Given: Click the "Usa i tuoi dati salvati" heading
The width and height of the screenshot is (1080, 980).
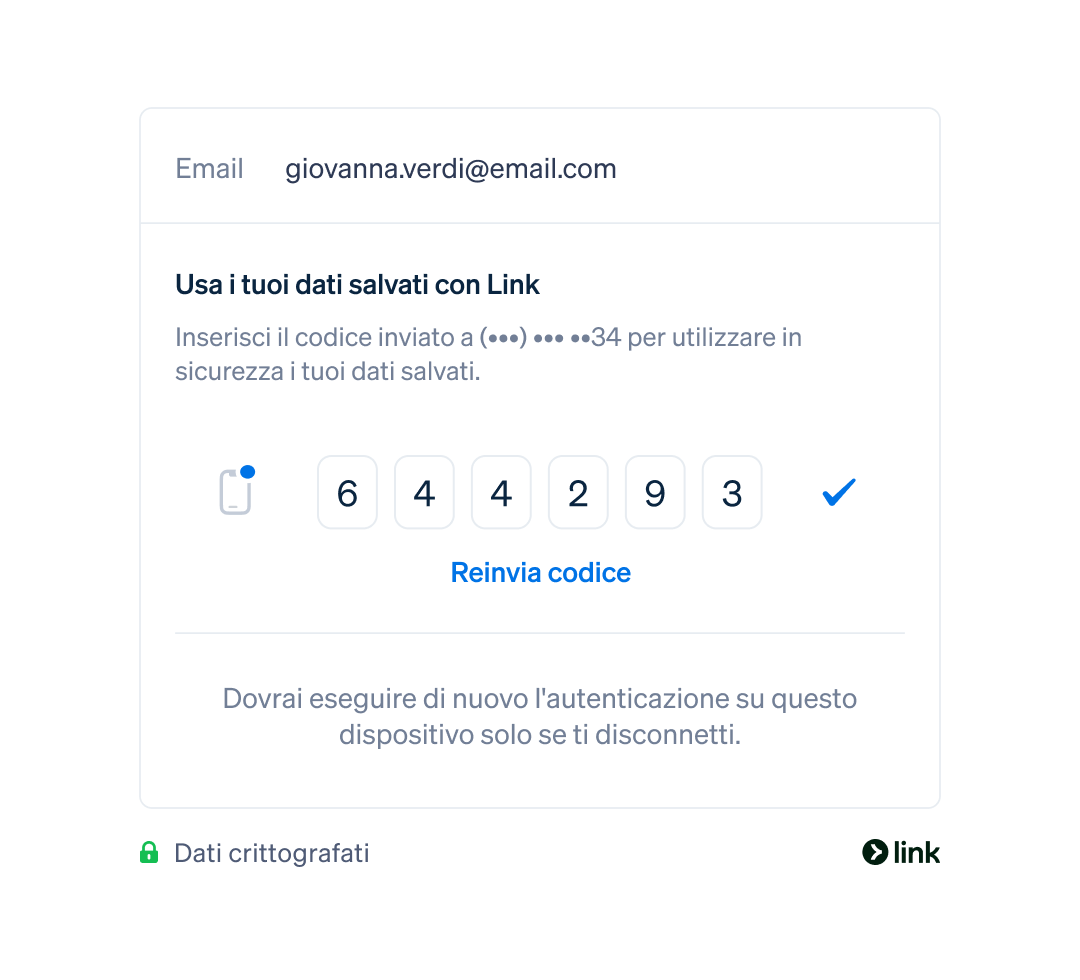Looking at the screenshot, I should [x=357, y=284].
